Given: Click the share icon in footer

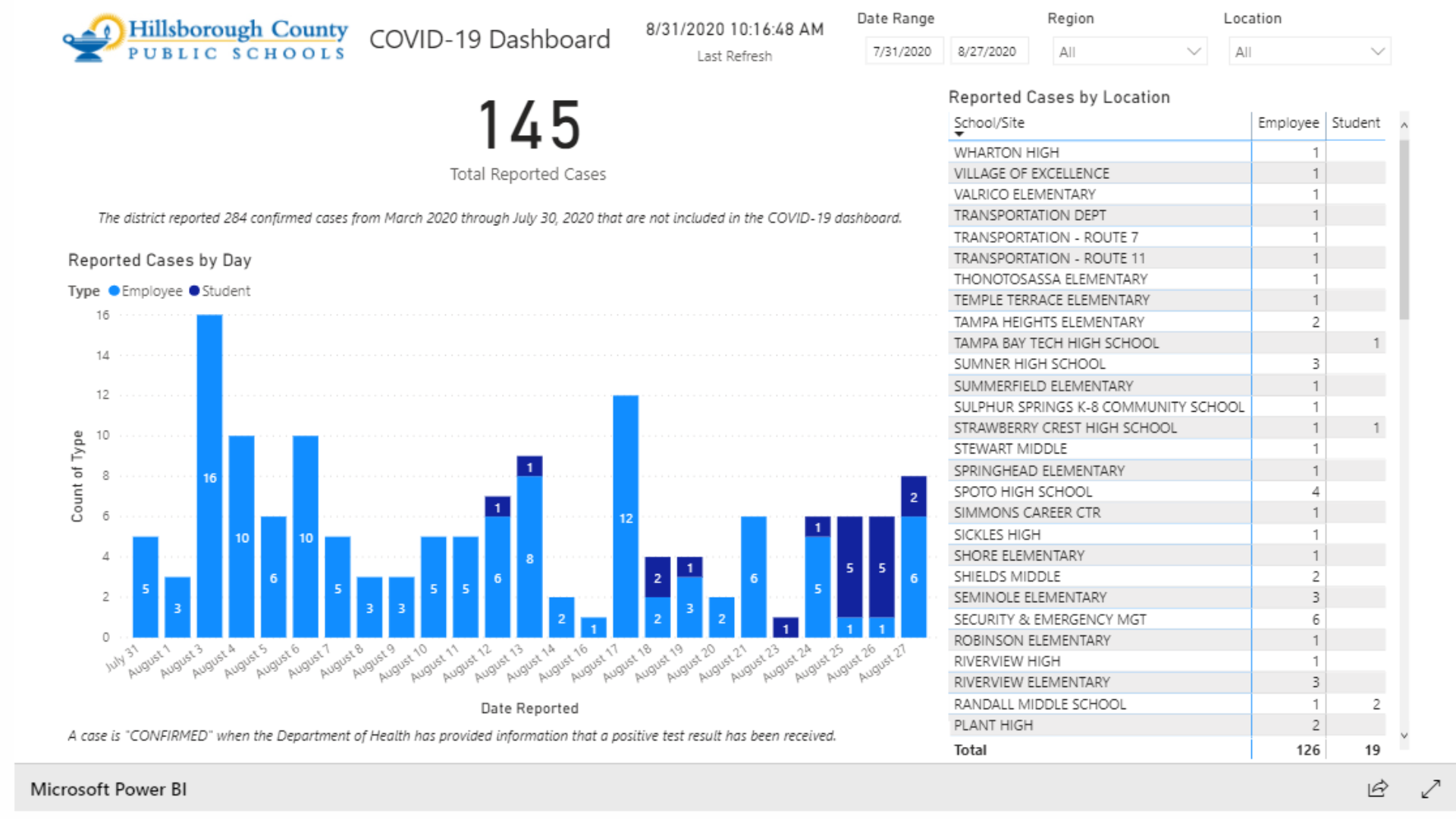Looking at the screenshot, I should (1377, 789).
